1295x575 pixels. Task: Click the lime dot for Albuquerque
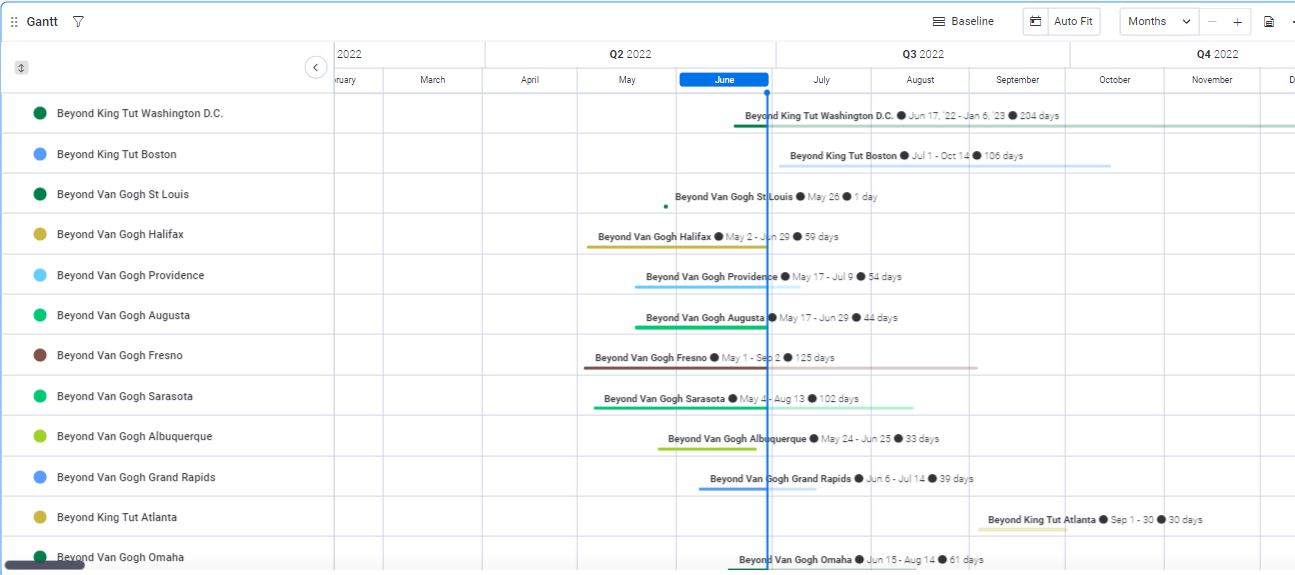point(40,436)
